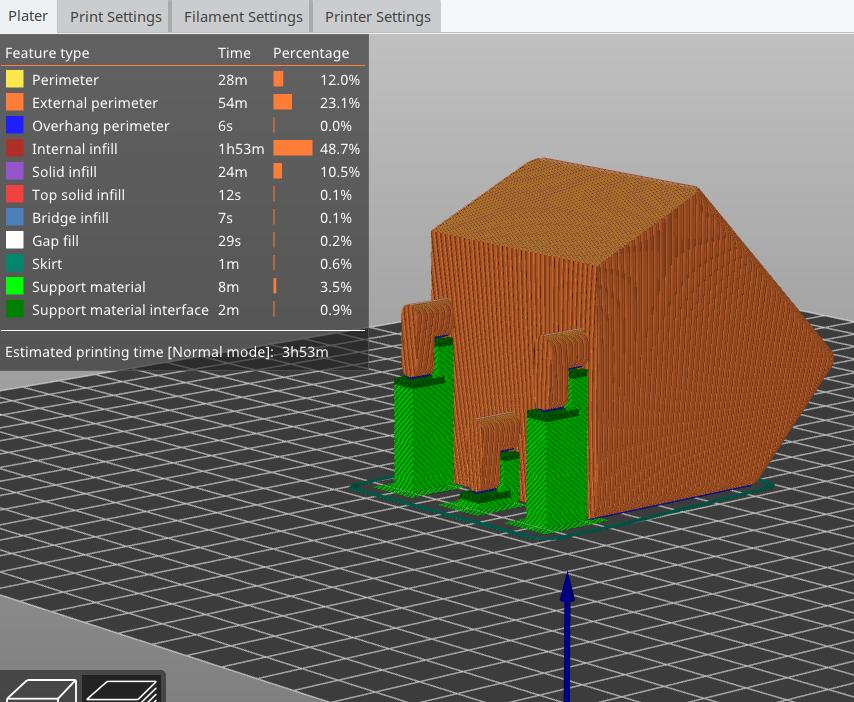Image resolution: width=854 pixels, height=702 pixels.
Task: Click the 'Overhang perimeter' feature label
Action: (101, 126)
